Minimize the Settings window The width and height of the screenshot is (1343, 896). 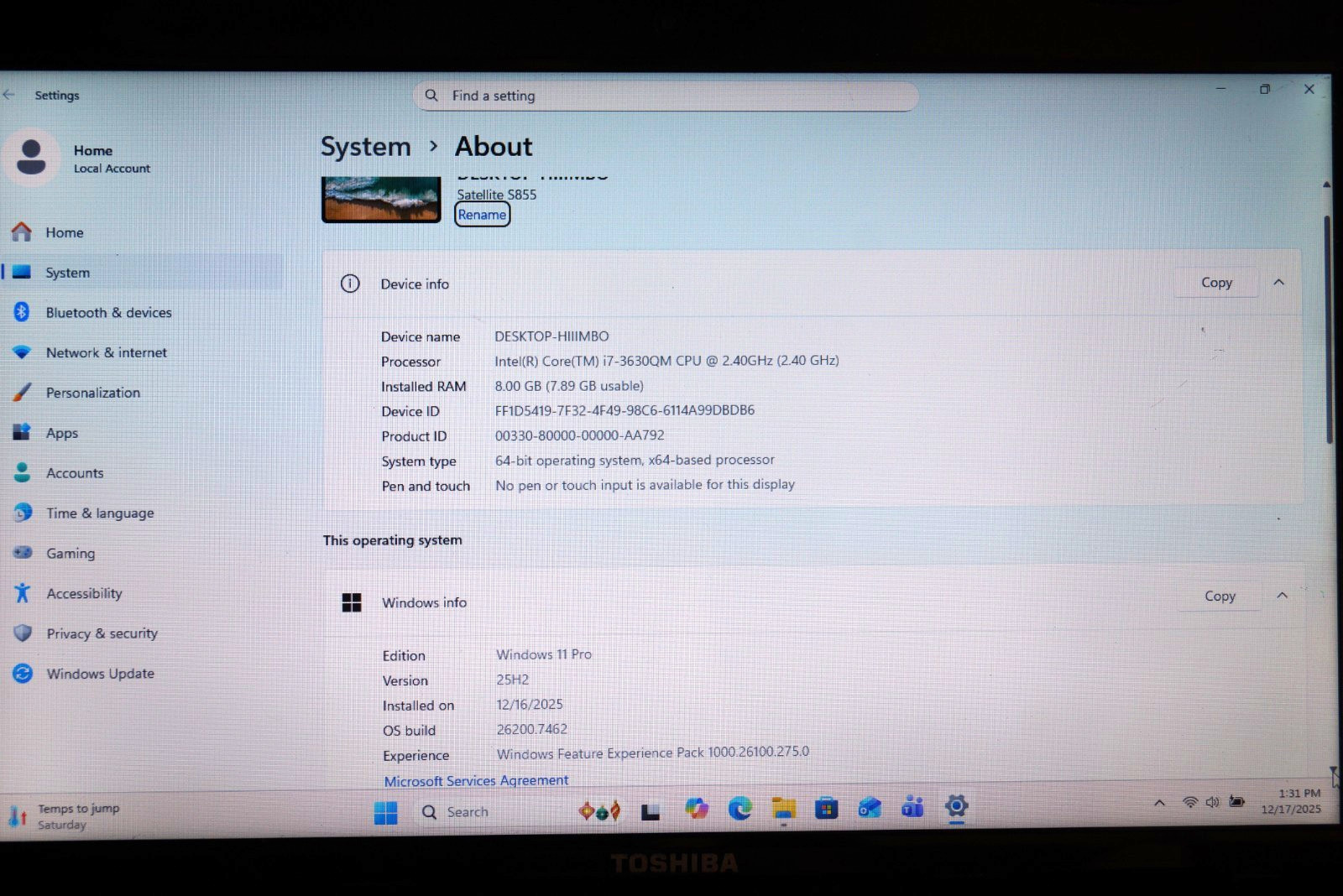click(x=1221, y=89)
